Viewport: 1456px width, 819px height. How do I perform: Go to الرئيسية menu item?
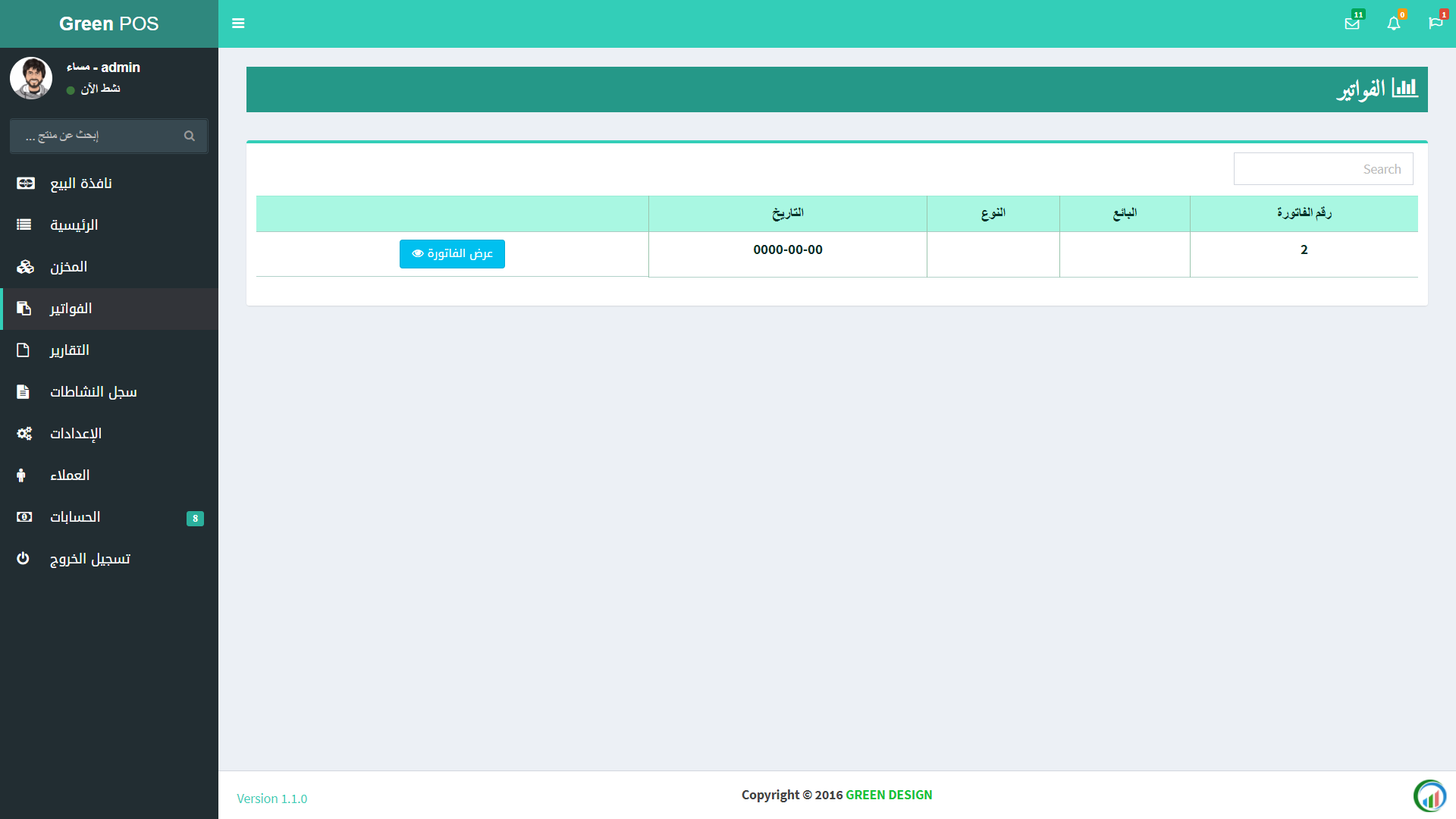pos(74,225)
